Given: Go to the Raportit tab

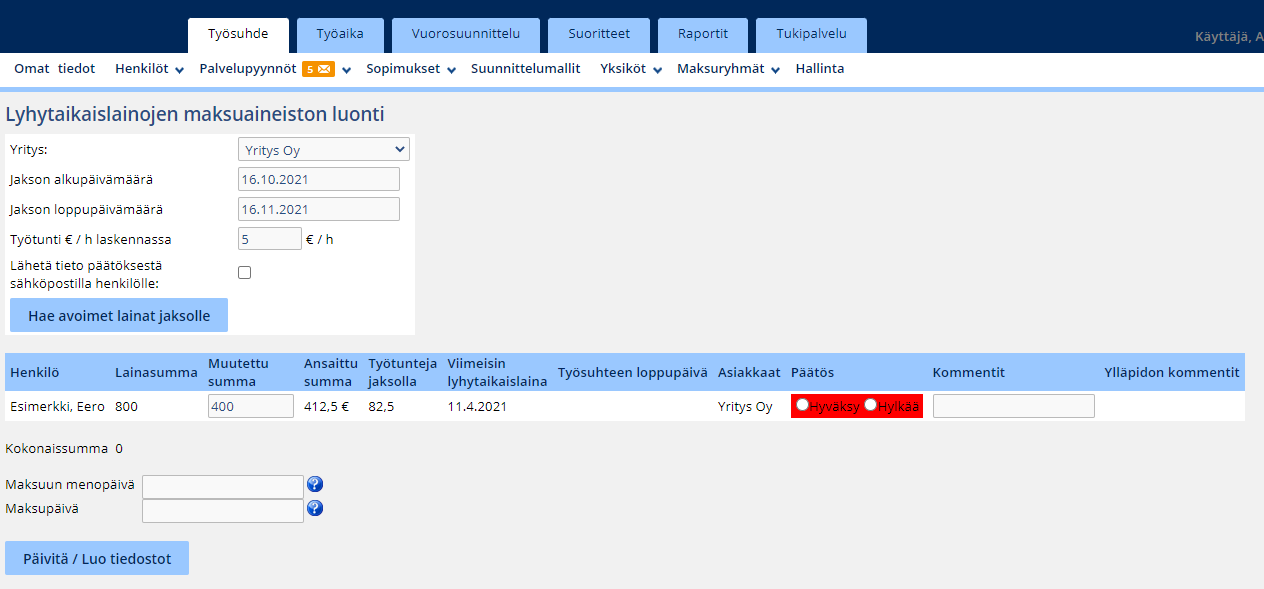Looking at the screenshot, I should [x=703, y=35].
